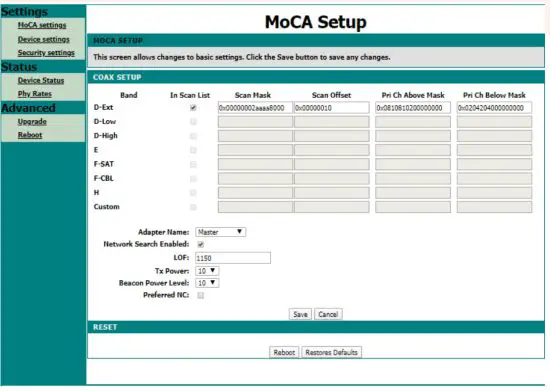Image resolution: width=550 pixels, height=391 pixels.
Task: Click the H band Scan Offset field
Action: tap(332, 193)
